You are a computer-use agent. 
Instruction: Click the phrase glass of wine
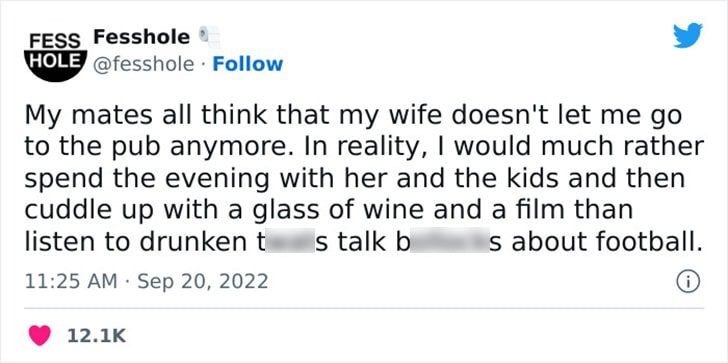[338, 211]
